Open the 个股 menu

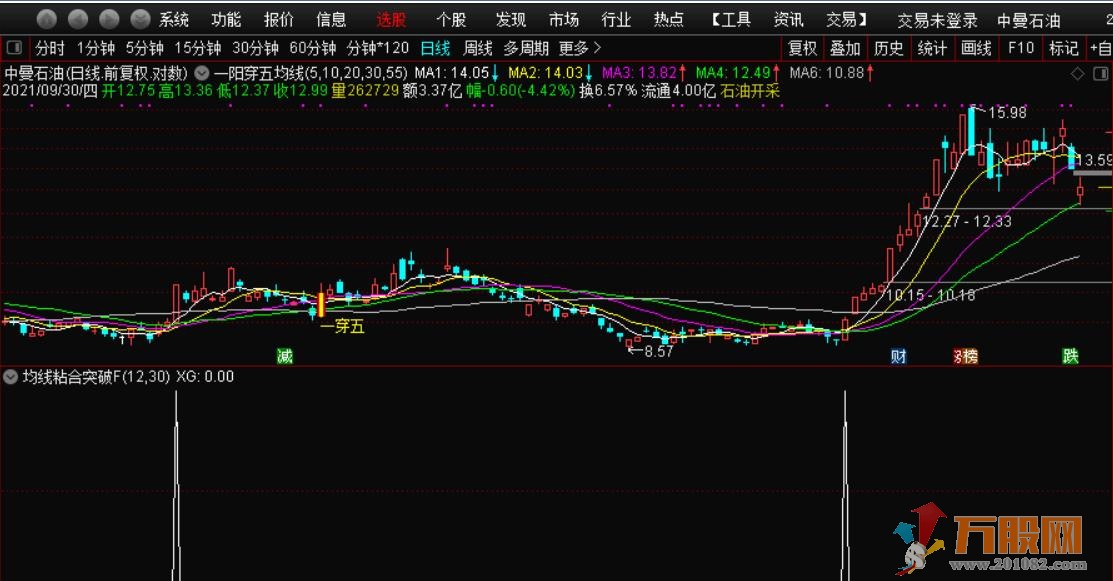pos(451,20)
